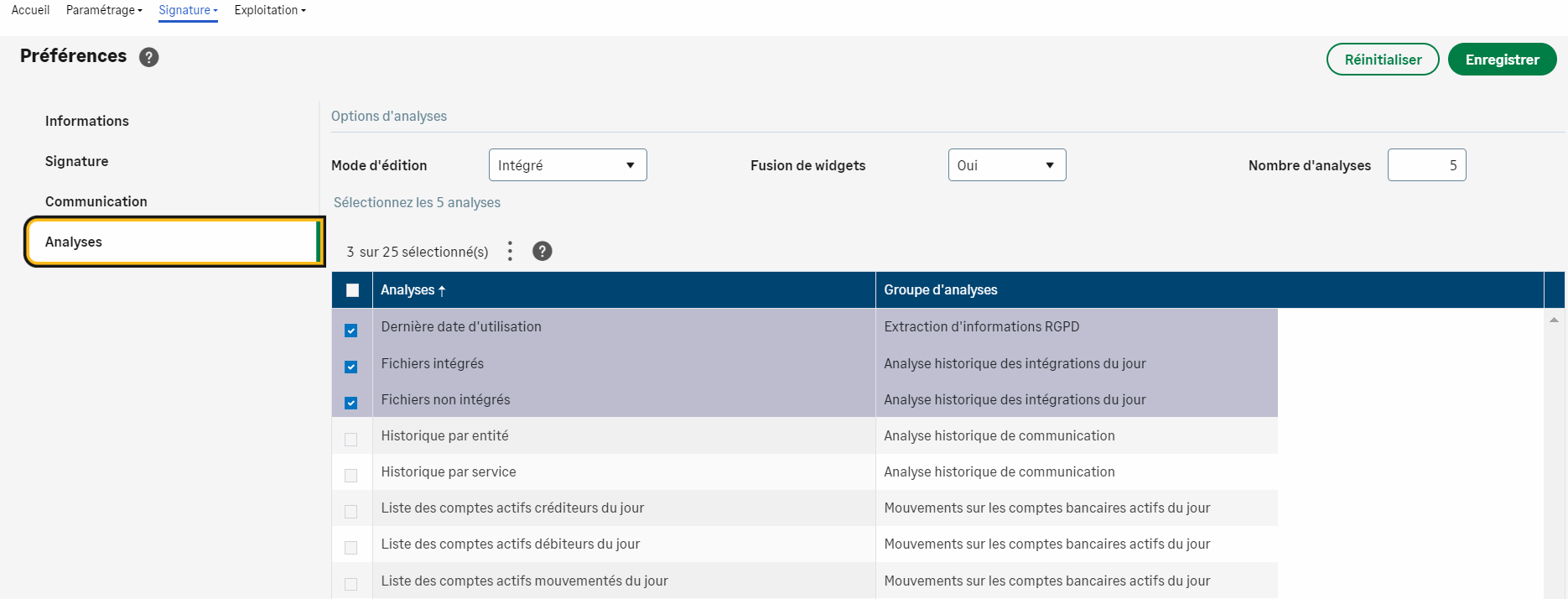Open the Fusion de widgets dropdown
1568x599 pixels.
tap(1006, 165)
